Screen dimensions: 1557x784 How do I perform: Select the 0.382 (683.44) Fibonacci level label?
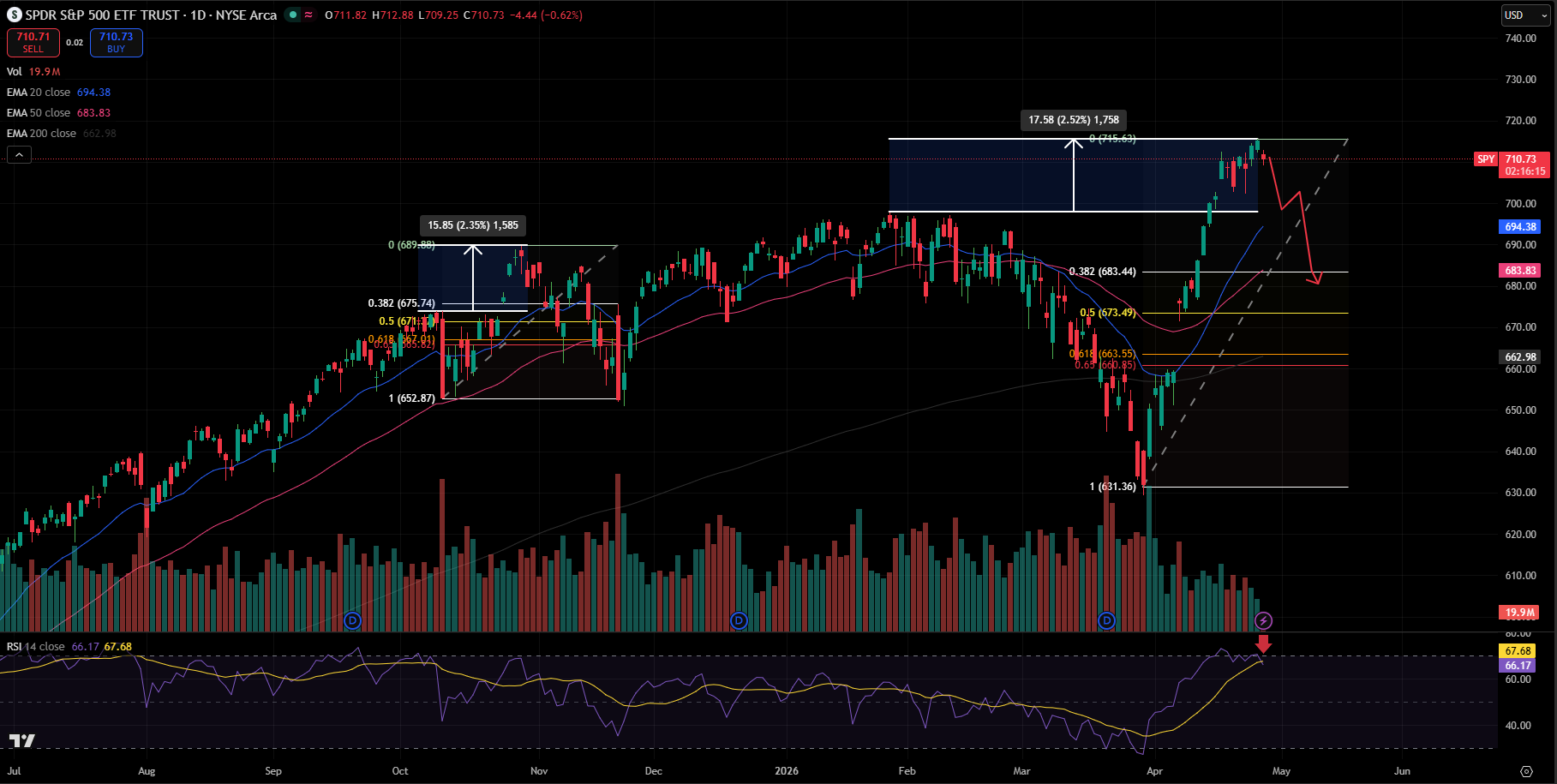point(1103,272)
